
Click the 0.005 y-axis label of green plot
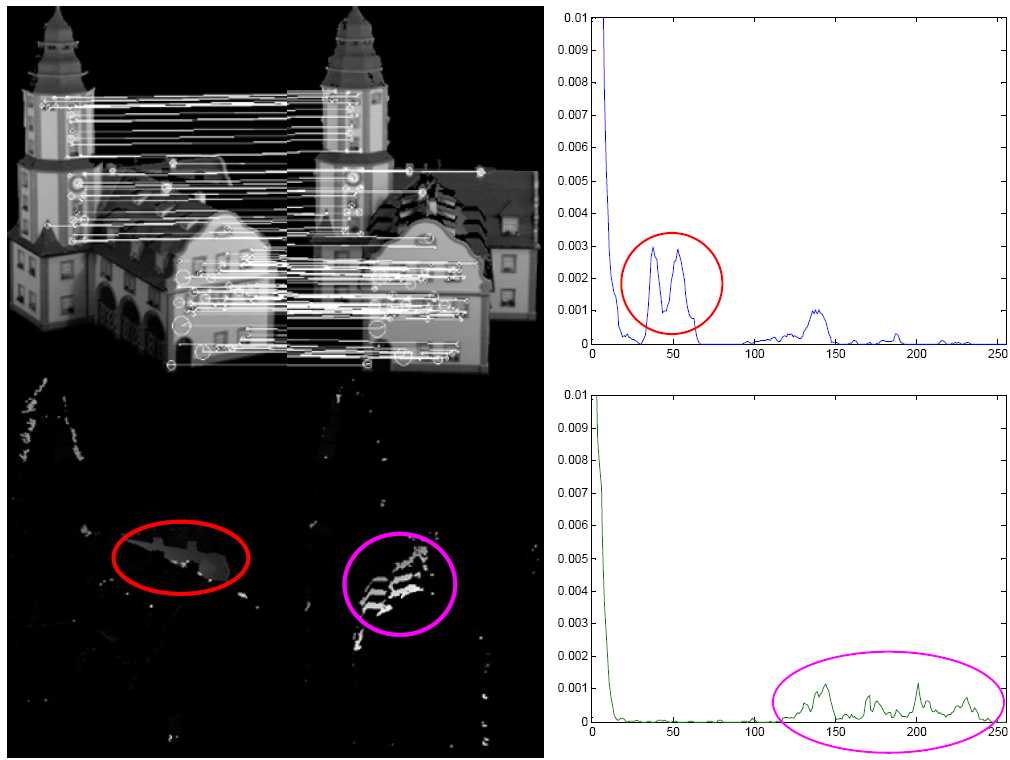[573, 558]
